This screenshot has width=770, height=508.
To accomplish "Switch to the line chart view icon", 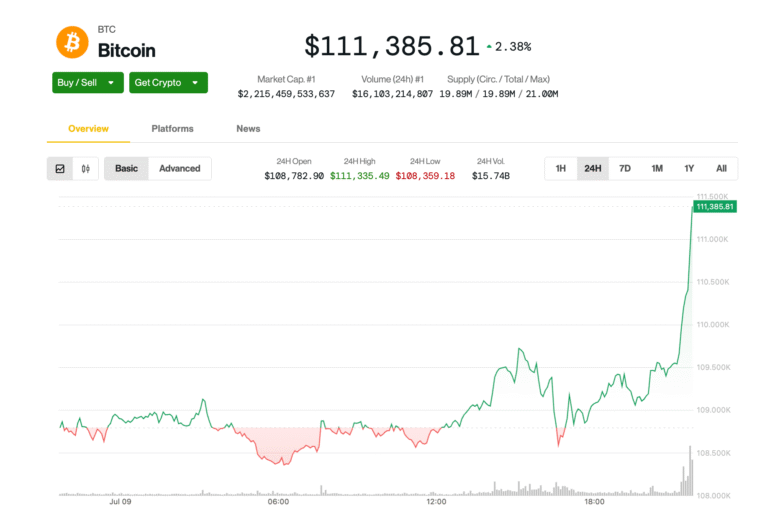I will (60, 169).
